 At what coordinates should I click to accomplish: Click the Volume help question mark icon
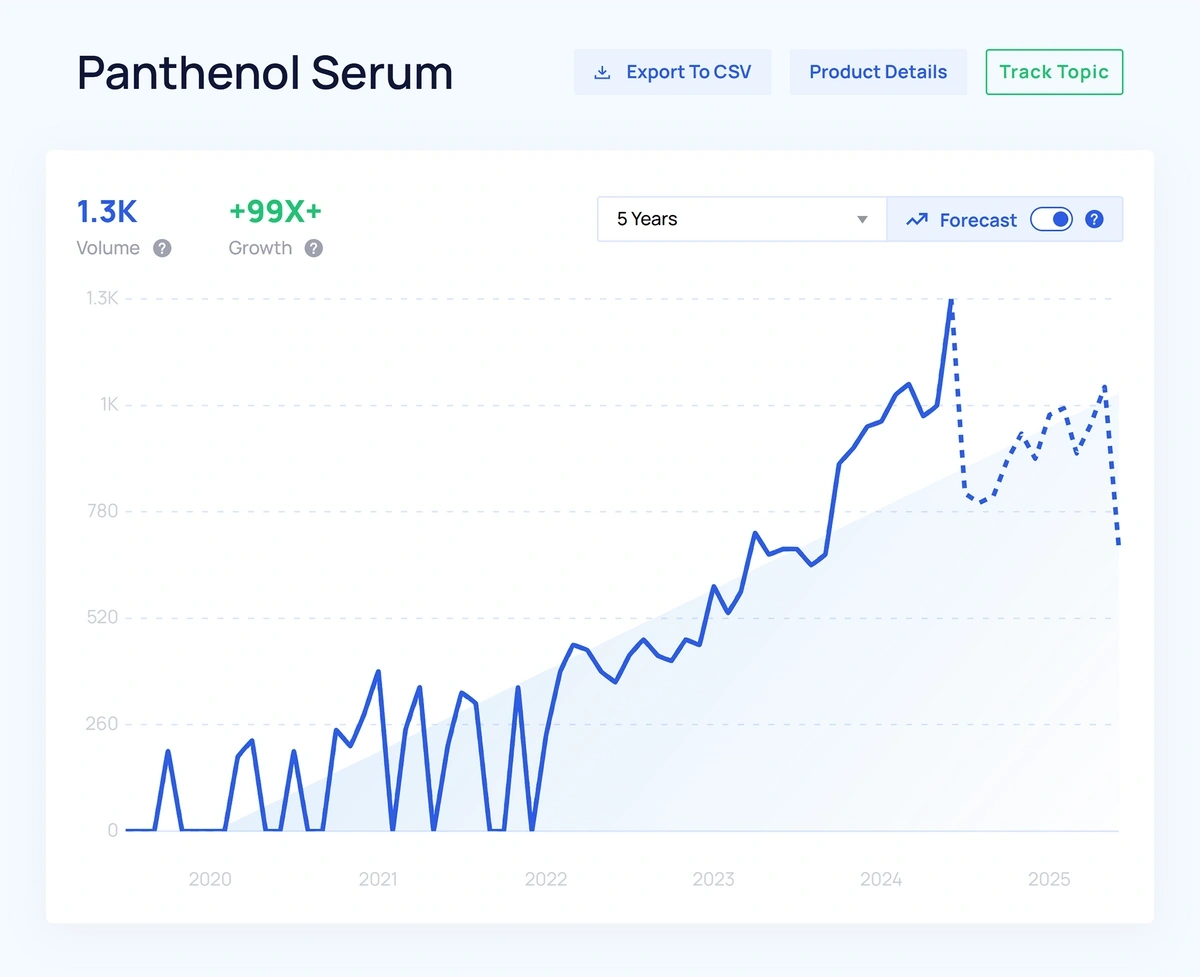point(162,248)
